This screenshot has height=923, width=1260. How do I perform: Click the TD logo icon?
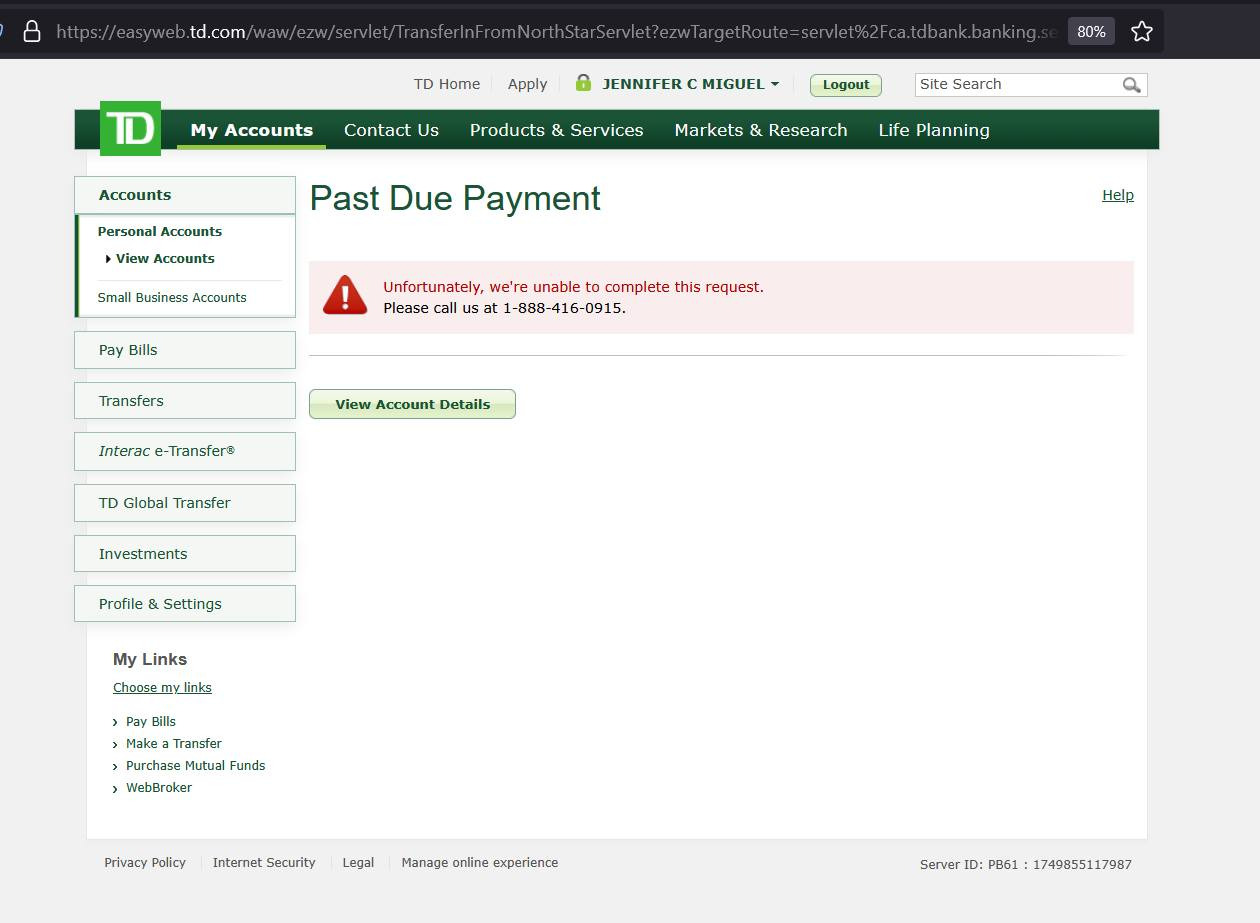[130, 129]
